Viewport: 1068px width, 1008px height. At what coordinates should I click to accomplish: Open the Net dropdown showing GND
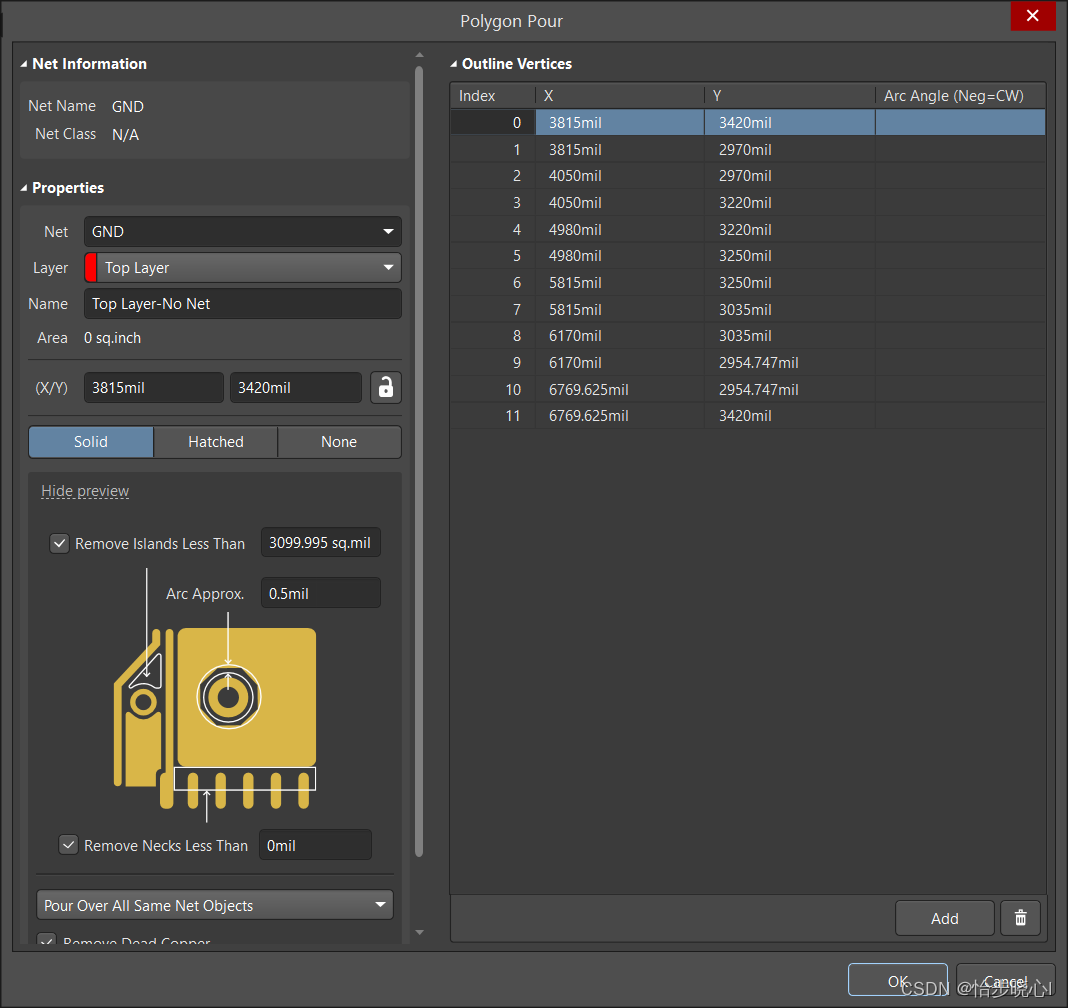(x=242, y=232)
